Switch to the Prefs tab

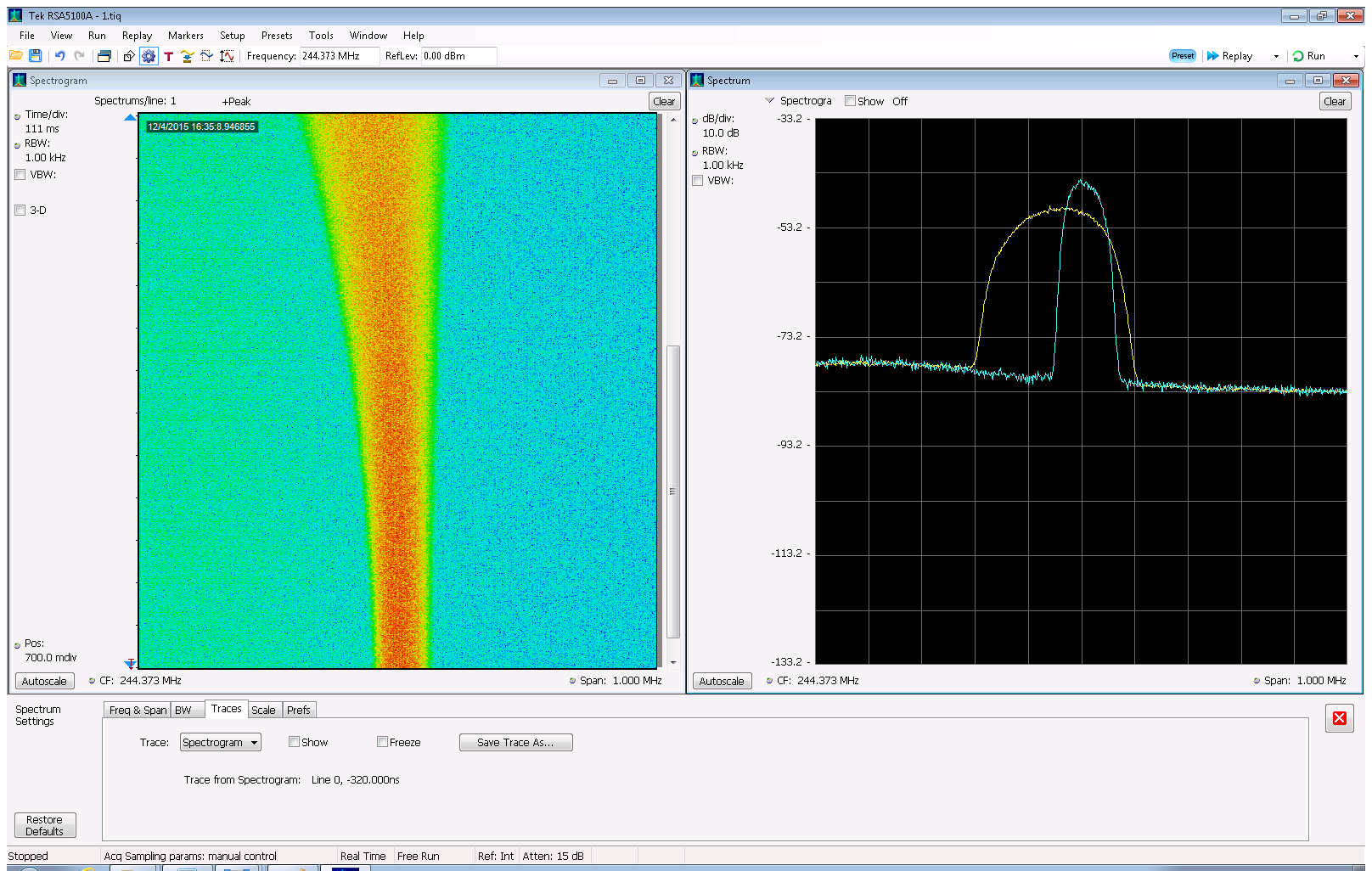298,711
